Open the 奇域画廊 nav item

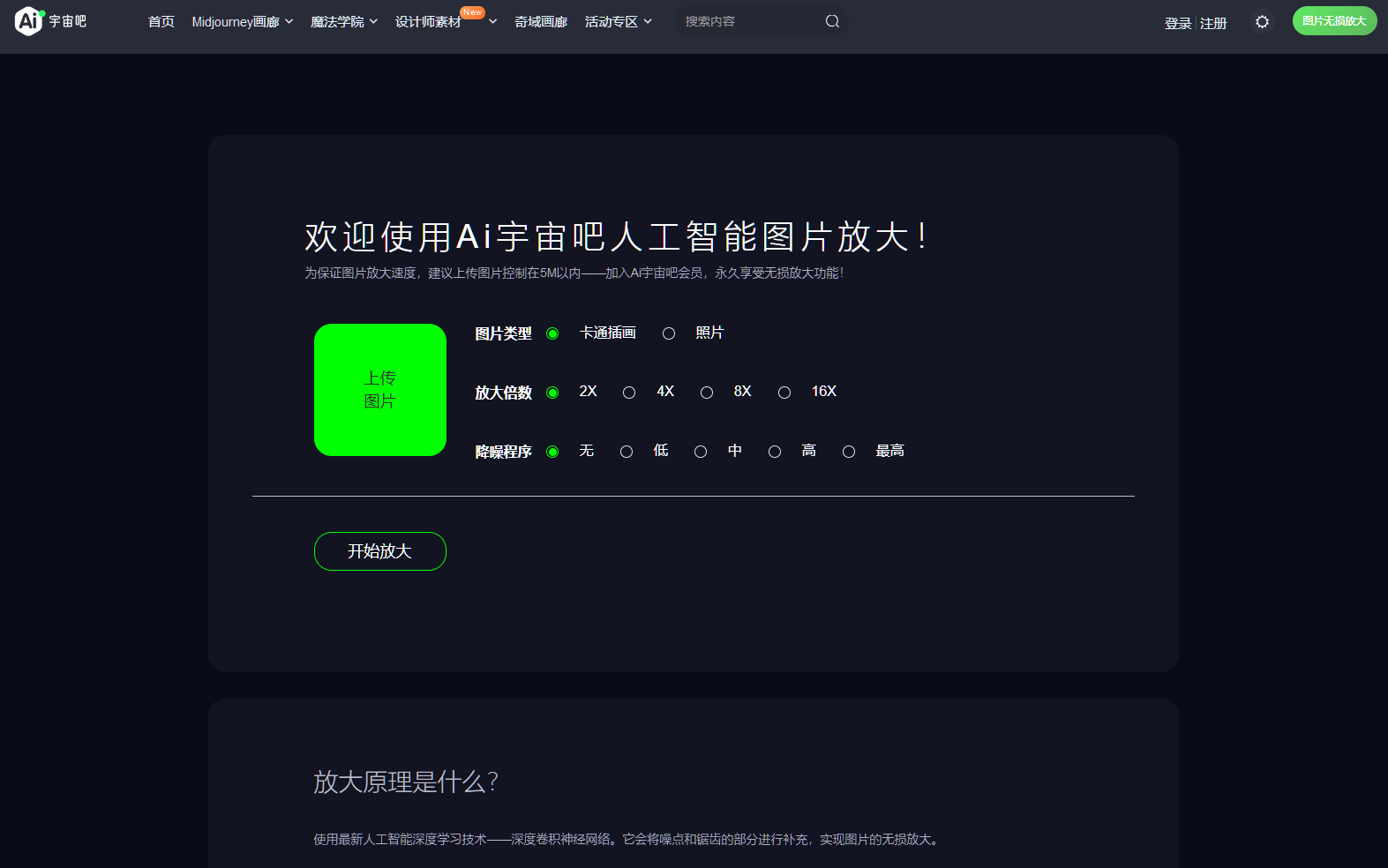point(541,22)
